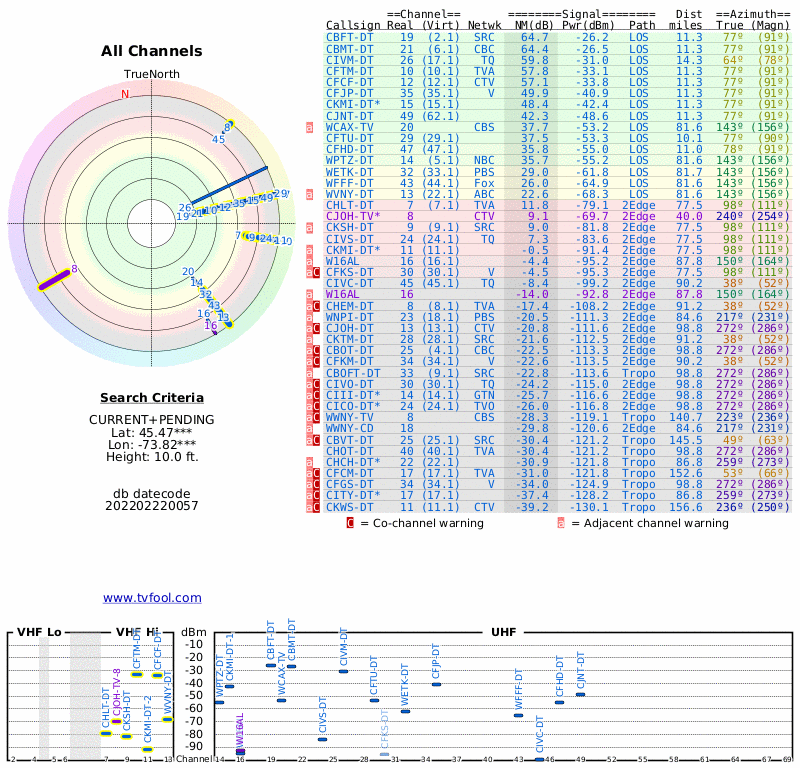Screen dimensions: 800x768
Task: Click the 'C' warning icon beside CBVT-DT
Action: pyautogui.click(x=316, y=440)
